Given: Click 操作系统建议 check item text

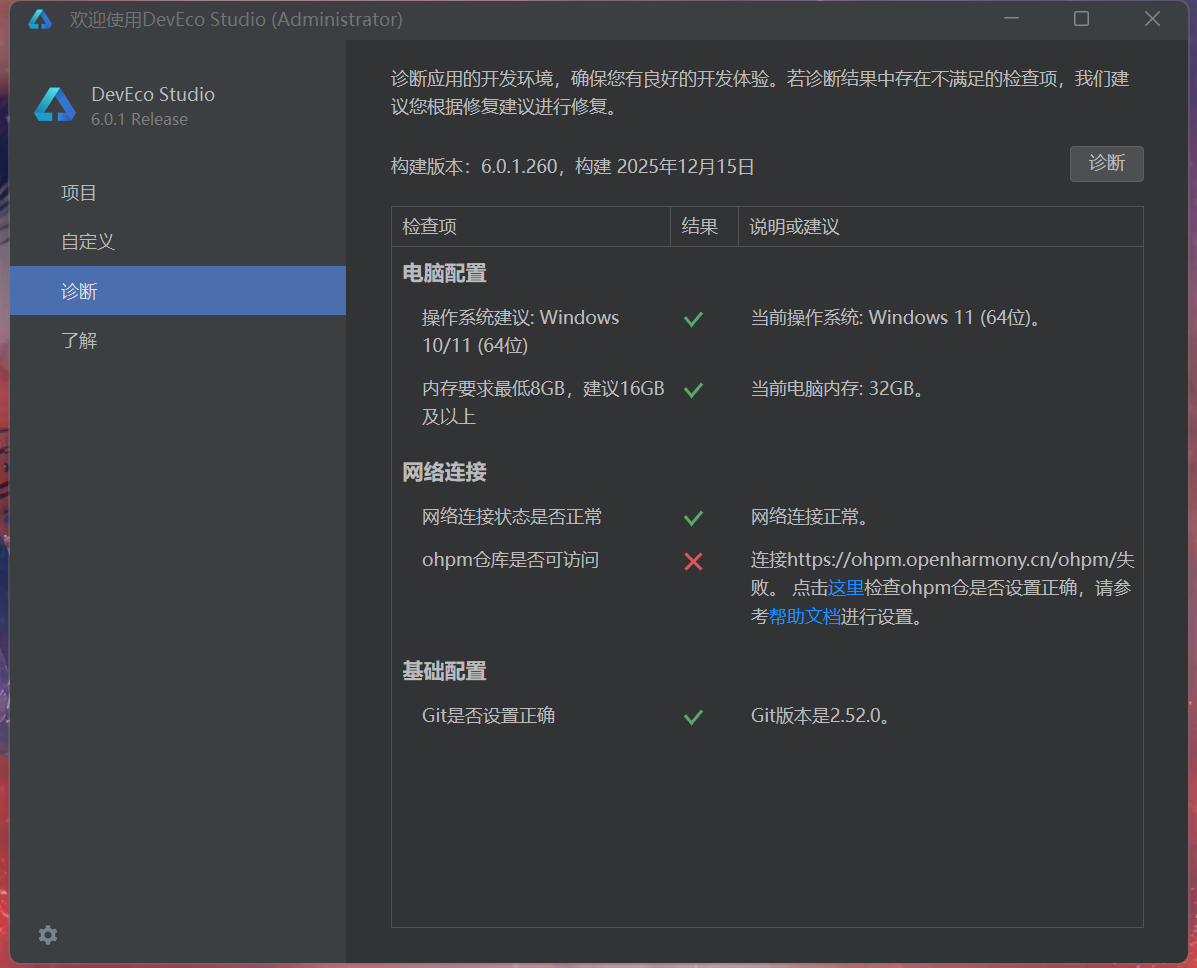Looking at the screenshot, I should 521,331.
